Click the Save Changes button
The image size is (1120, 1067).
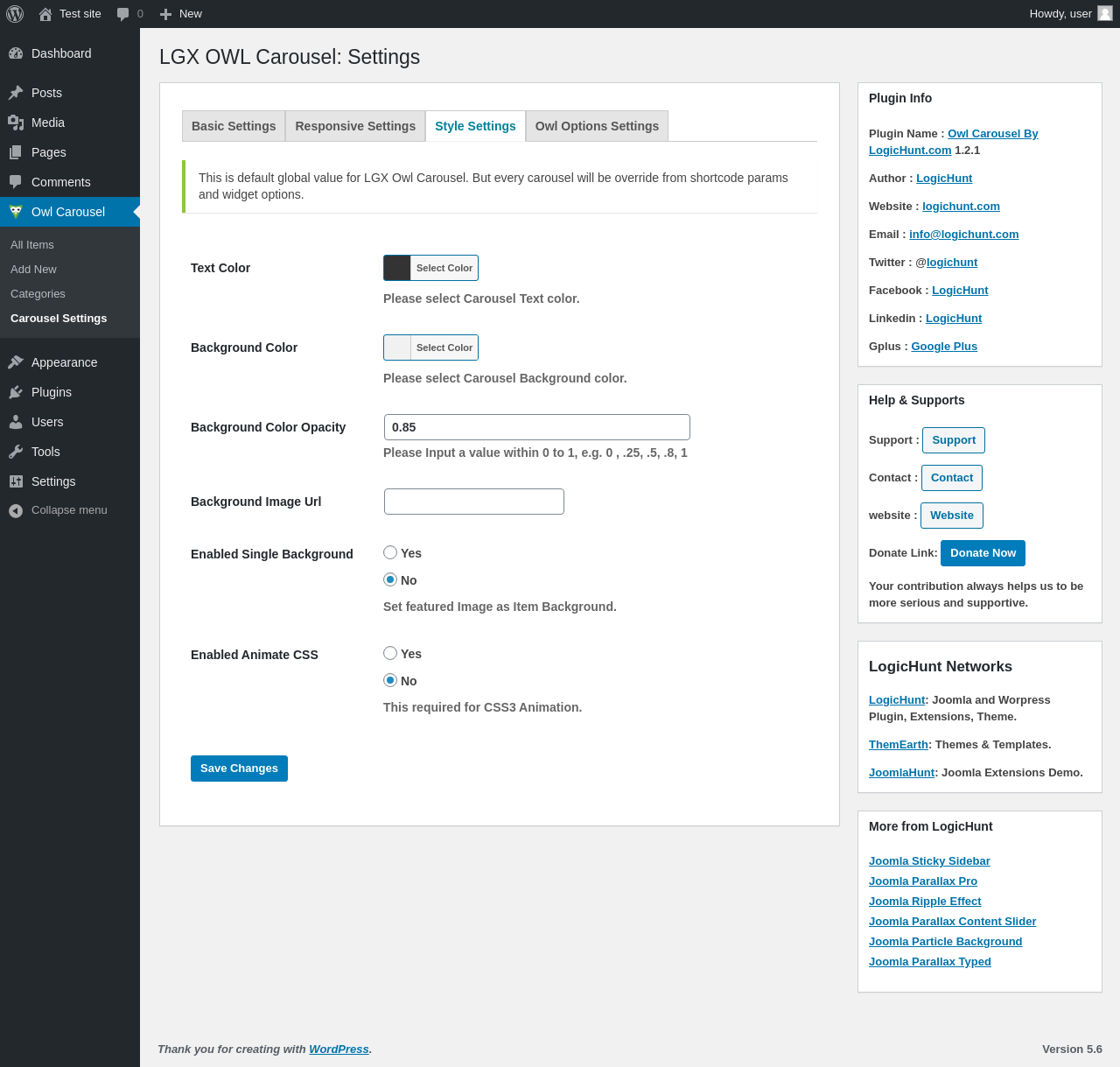239,769
